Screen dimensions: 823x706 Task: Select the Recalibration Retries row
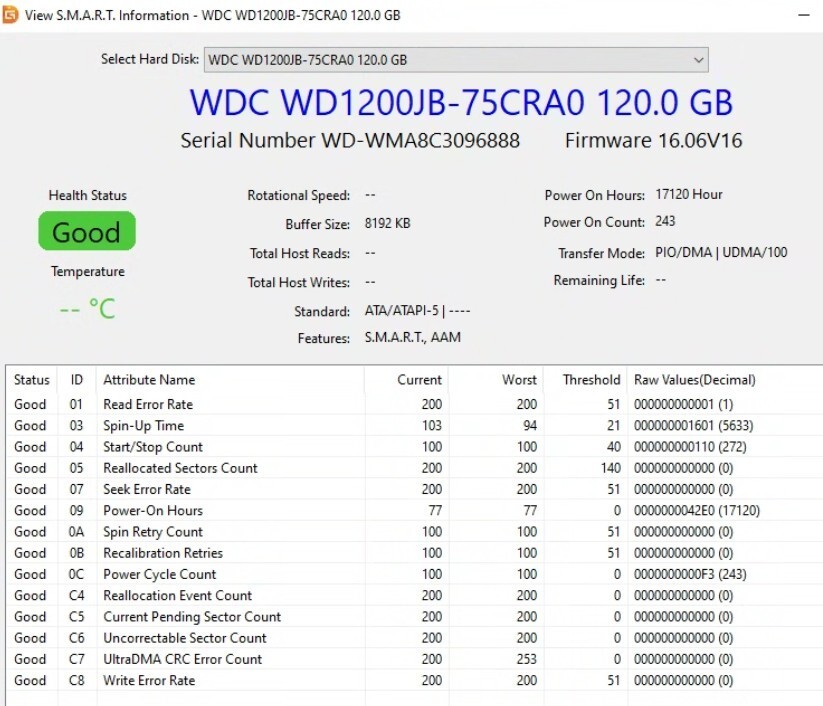[x=414, y=553]
